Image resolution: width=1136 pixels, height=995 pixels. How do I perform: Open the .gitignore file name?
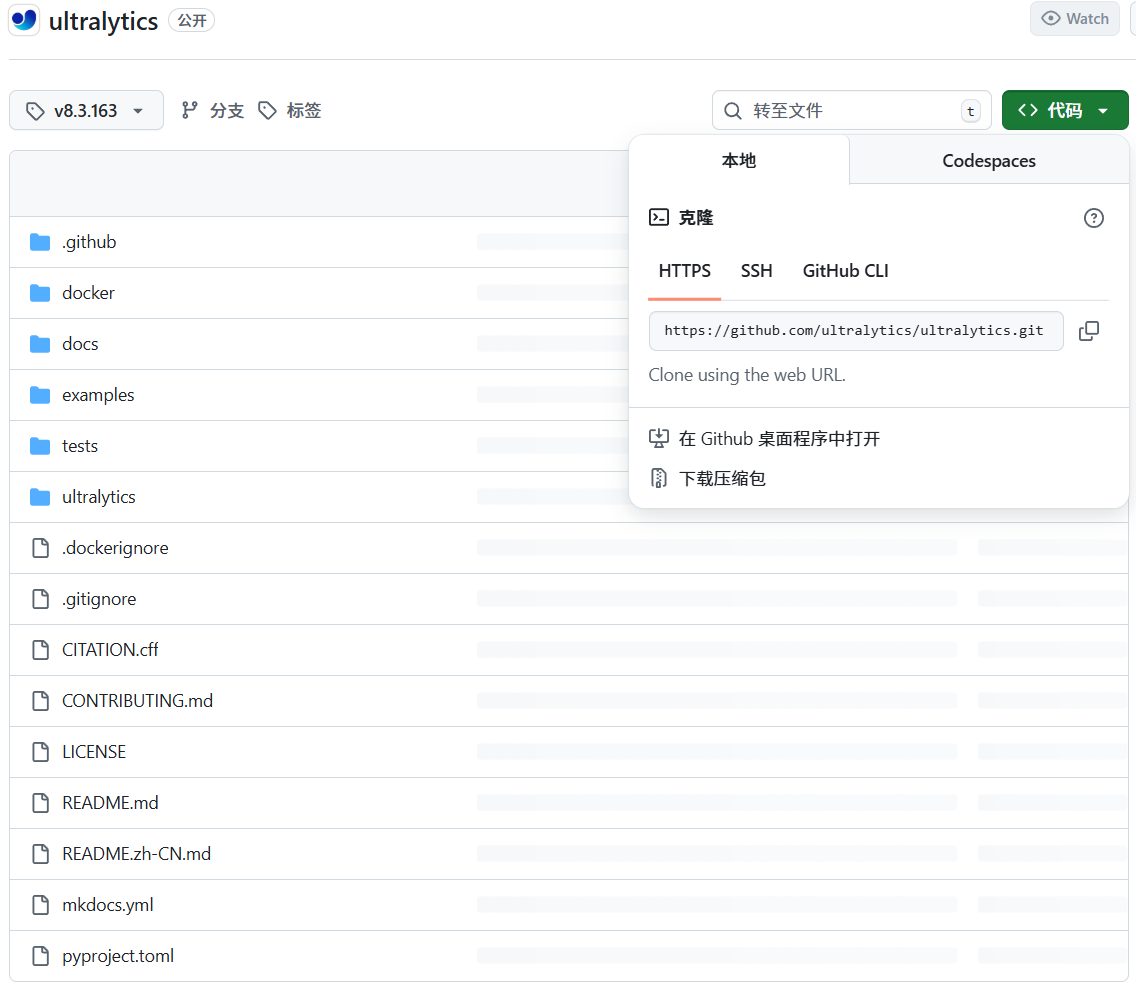(x=99, y=599)
